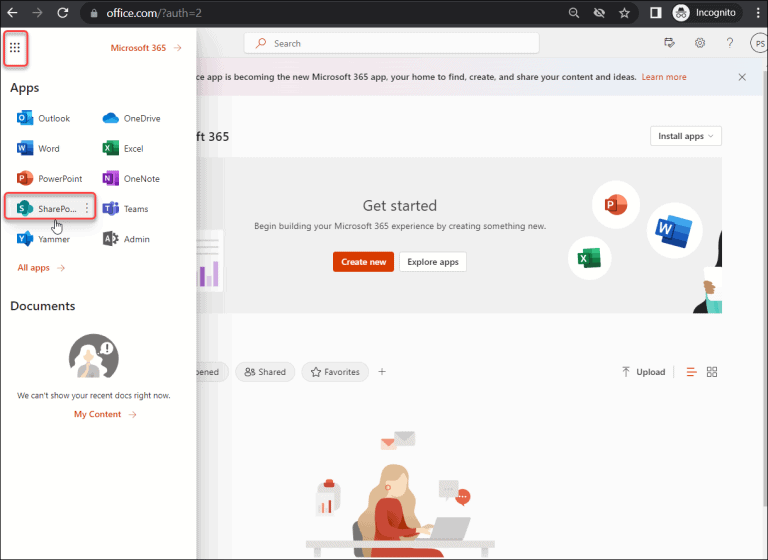Click the Explore apps button
This screenshot has height=560, width=768.
tap(433, 262)
